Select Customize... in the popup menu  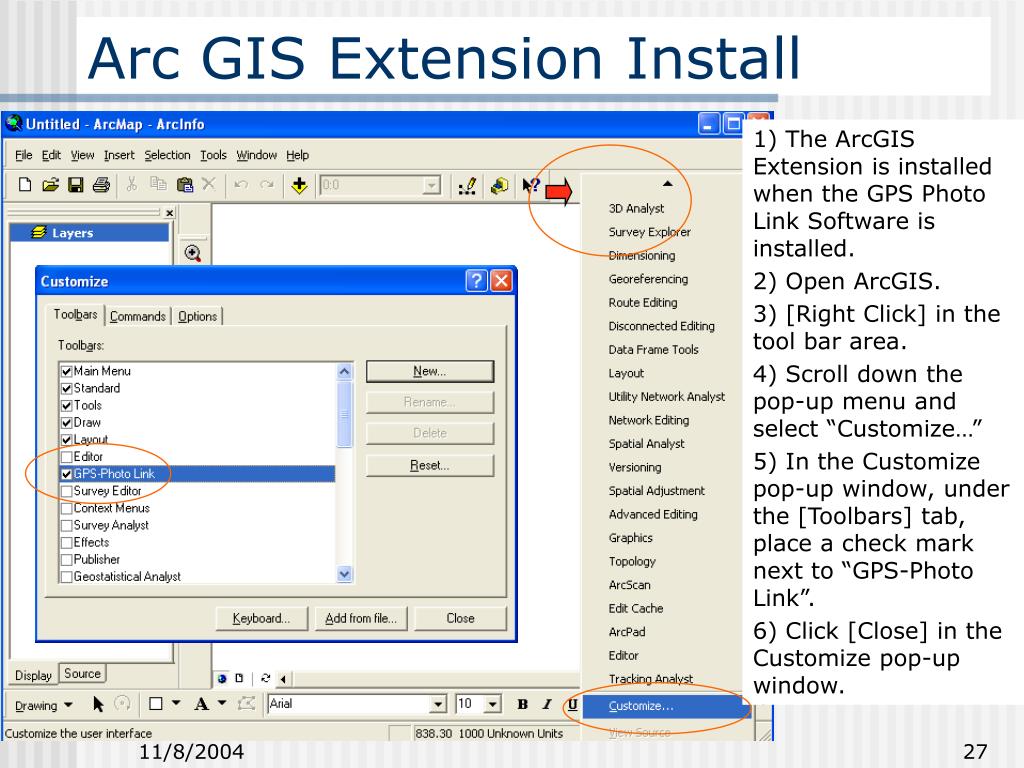667,706
